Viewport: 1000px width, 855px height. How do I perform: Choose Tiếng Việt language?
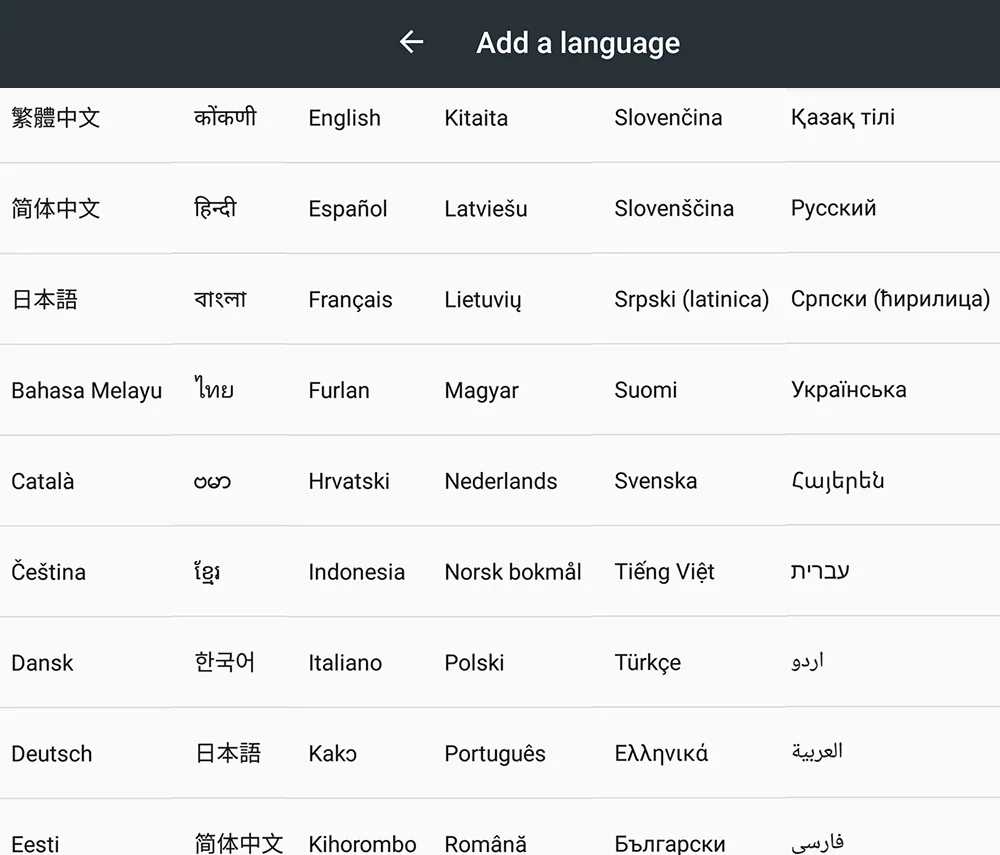tap(665, 571)
